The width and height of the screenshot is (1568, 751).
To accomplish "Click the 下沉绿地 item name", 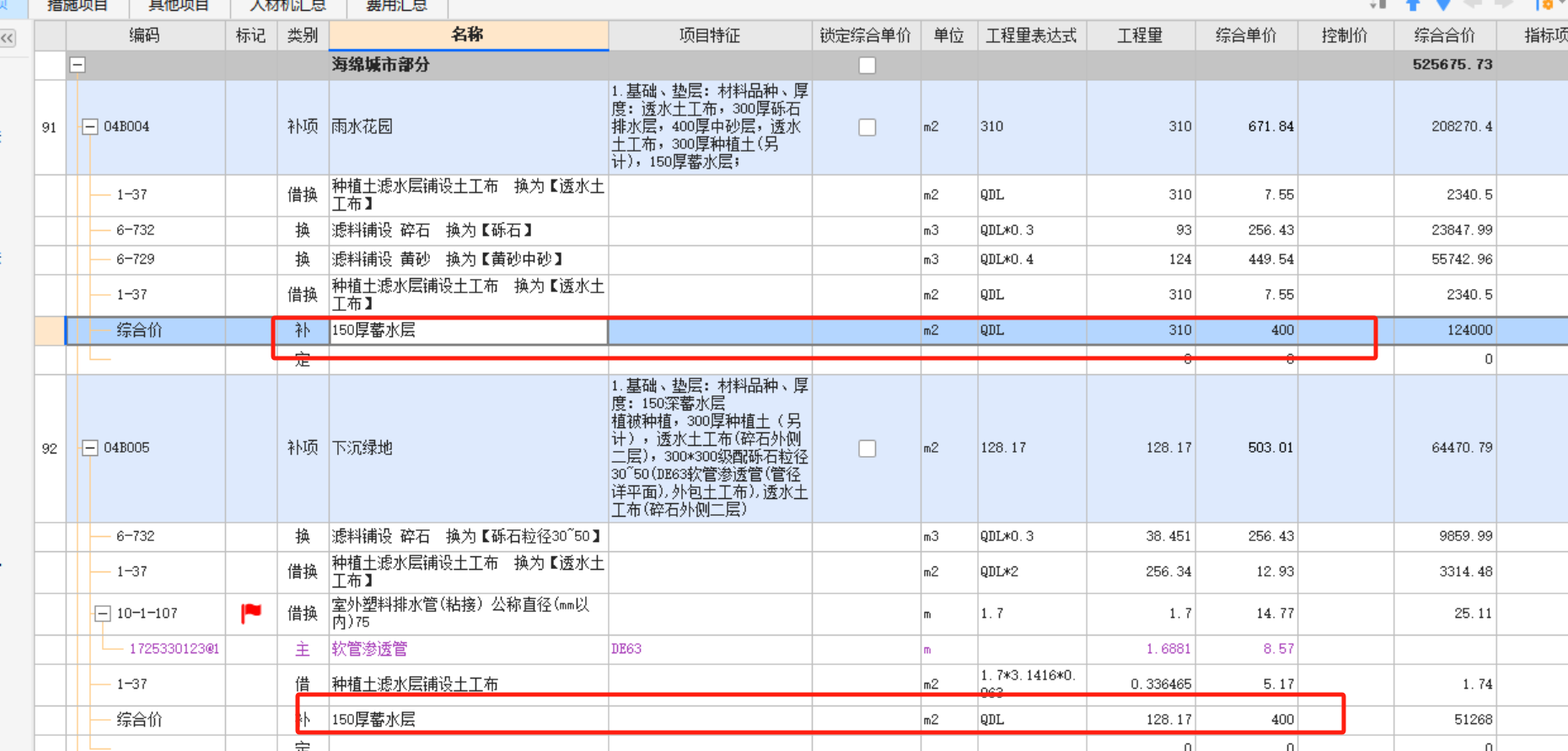I will [362, 448].
